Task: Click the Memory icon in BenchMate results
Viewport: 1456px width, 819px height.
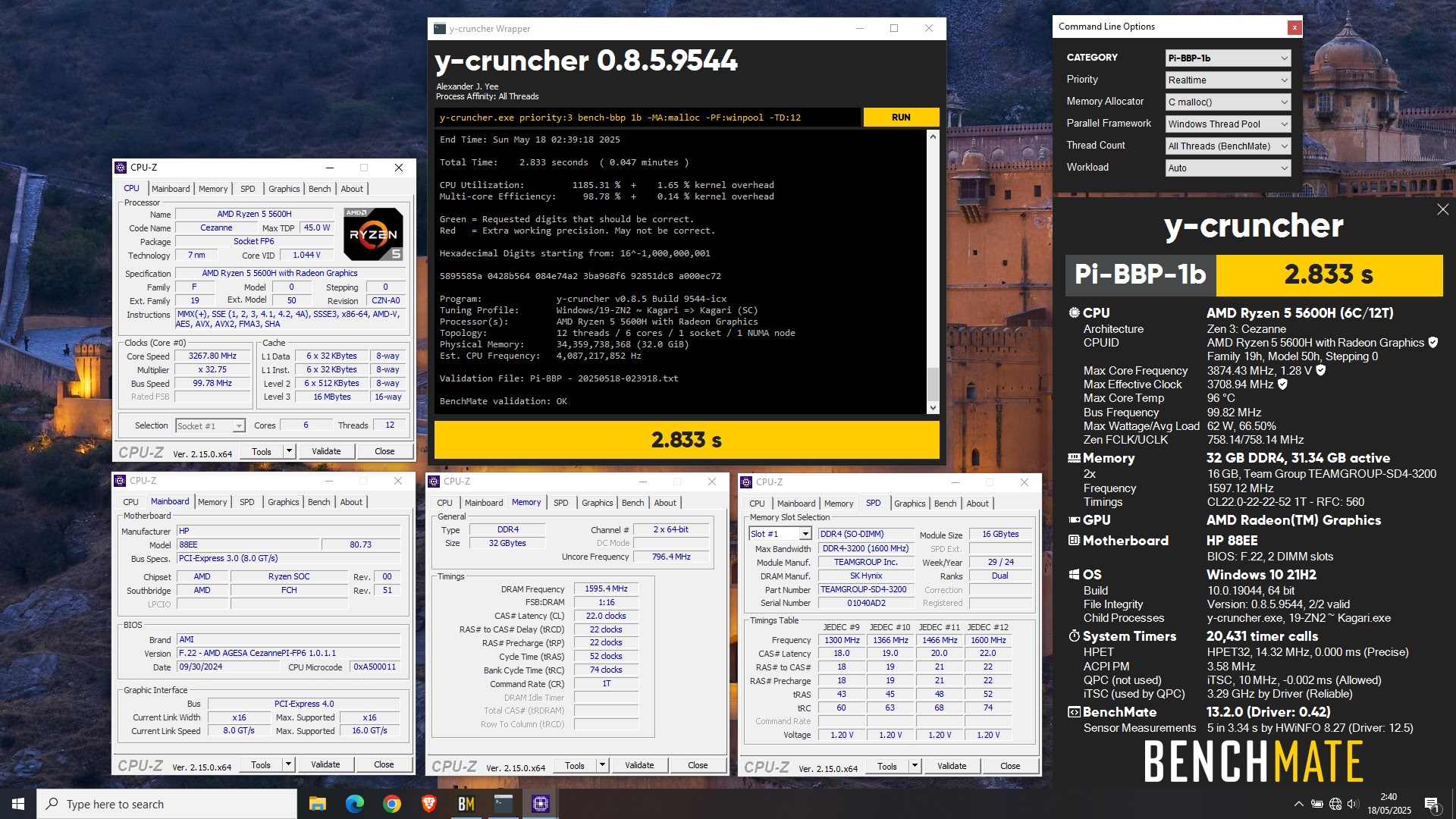Action: [x=1074, y=458]
